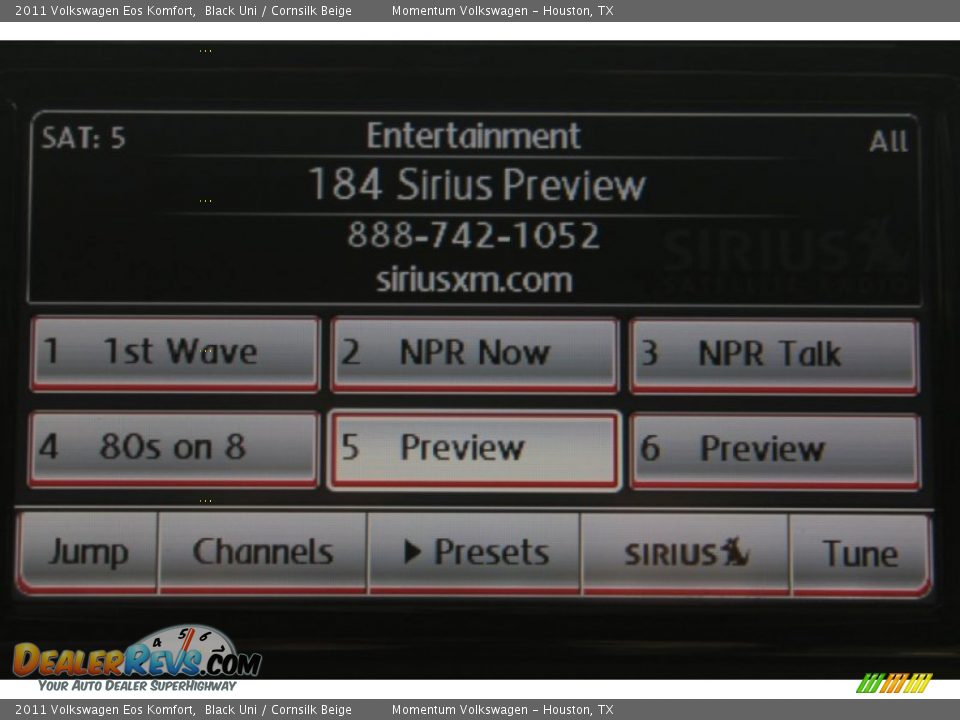
Task: Click the siriusxm.com web address
Action: 474,280
